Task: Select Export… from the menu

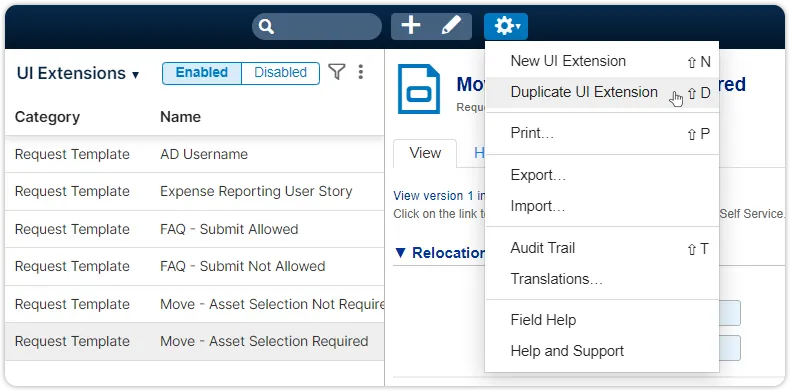Action: (602, 175)
